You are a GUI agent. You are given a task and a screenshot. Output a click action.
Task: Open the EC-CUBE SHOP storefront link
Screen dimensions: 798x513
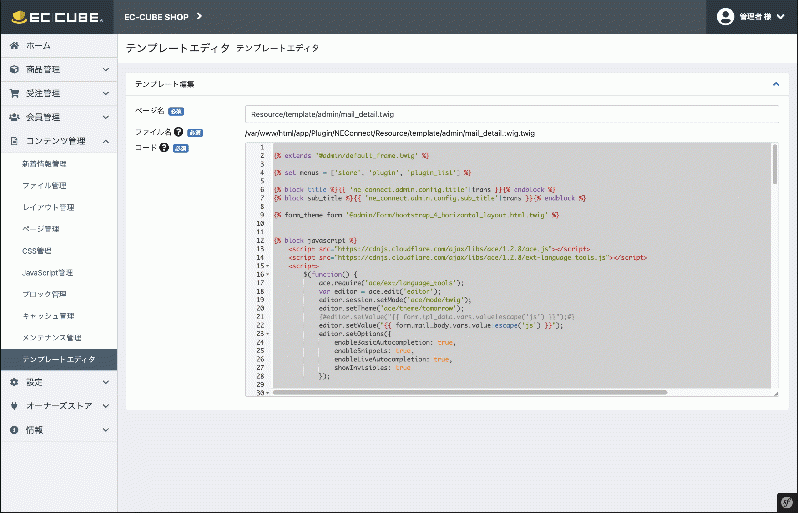pos(156,17)
